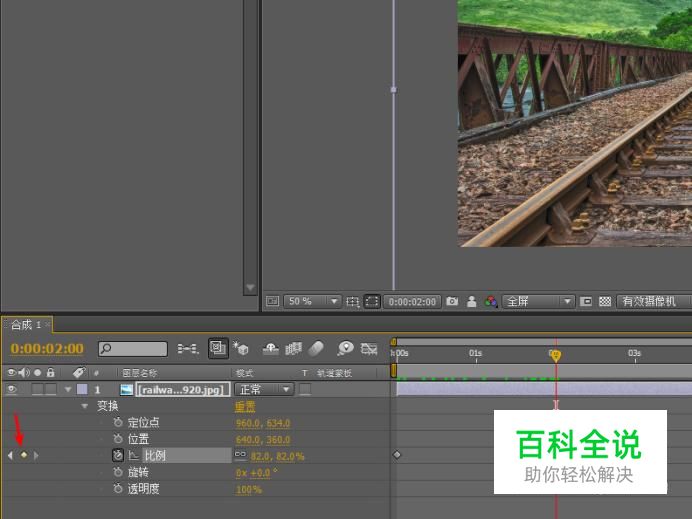This screenshot has width=692, height=519.
Task: Click the 640.0, 360.0 position value
Action: (263, 440)
